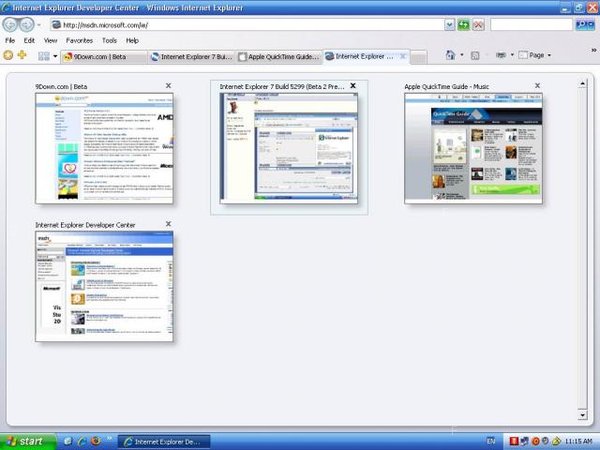Open the 9Down.com | Beta page thumbnail
This screenshot has width=600, height=450.
pyautogui.click(x=104, y=148)
